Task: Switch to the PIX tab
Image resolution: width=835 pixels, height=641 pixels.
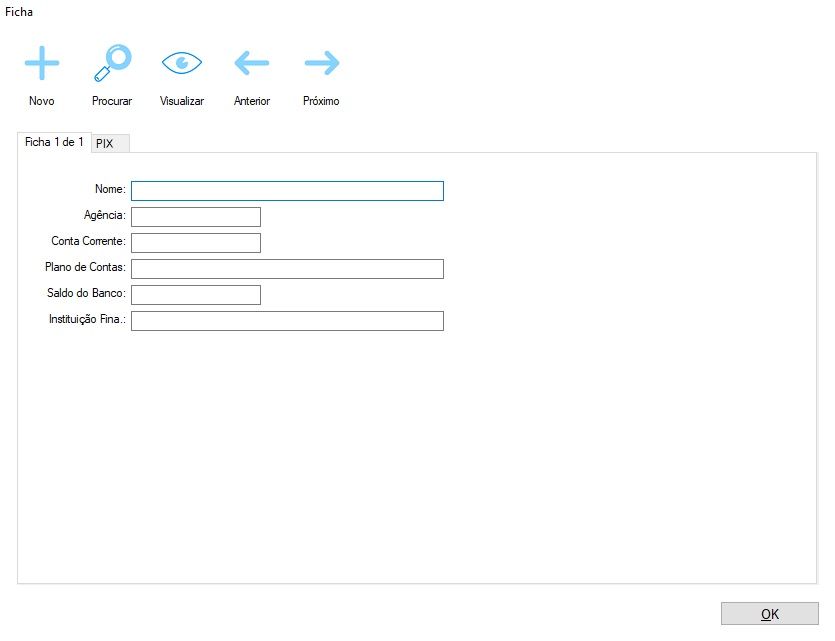Action: tap(105, 144)
